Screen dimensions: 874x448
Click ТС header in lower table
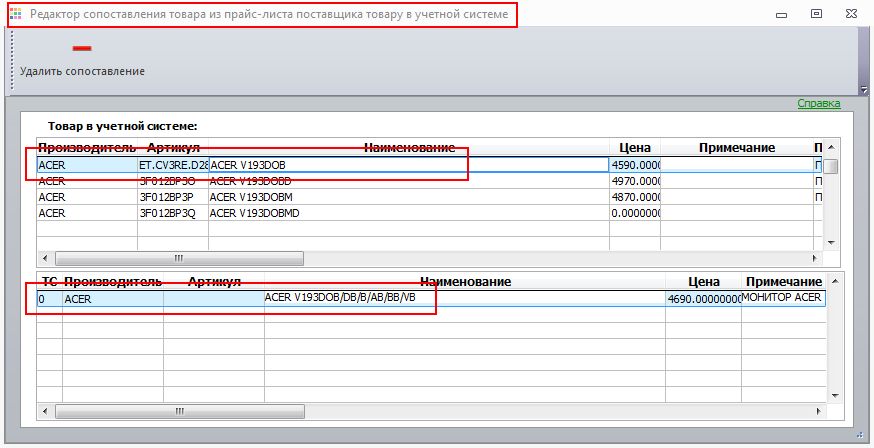(50, 282)
